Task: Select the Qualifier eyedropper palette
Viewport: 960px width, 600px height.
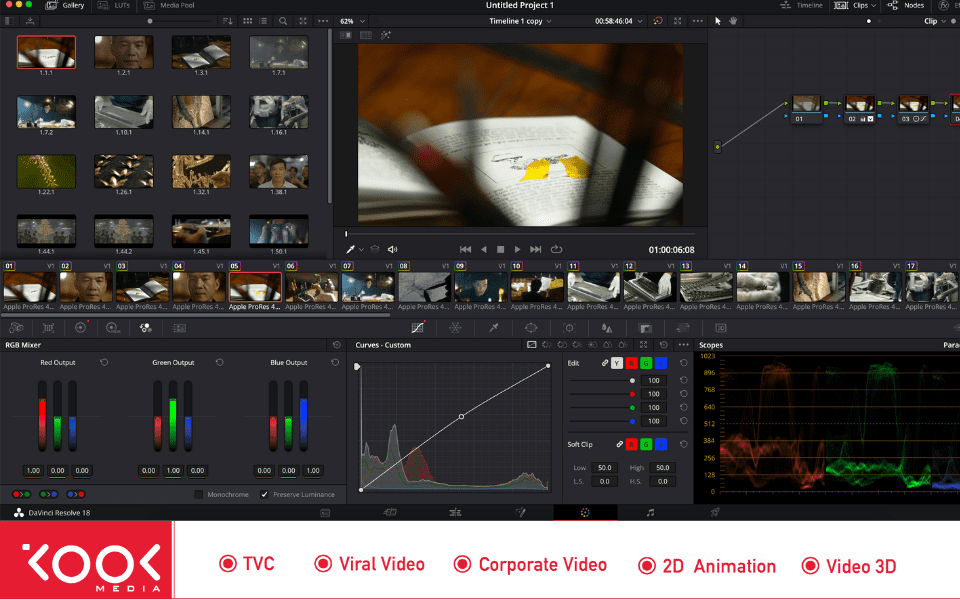Action: point(493,328)
